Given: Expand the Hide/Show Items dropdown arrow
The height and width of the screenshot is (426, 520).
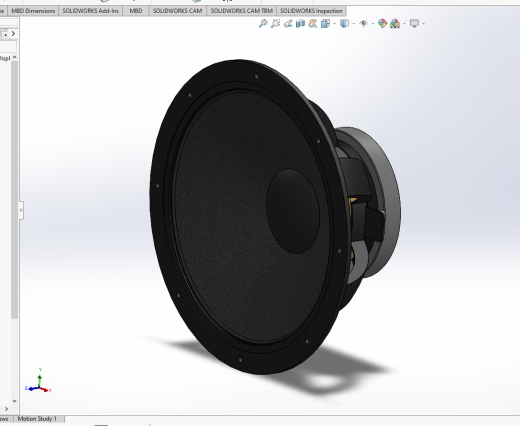Looking at the screenshot, I should click(x=373, y=24).
